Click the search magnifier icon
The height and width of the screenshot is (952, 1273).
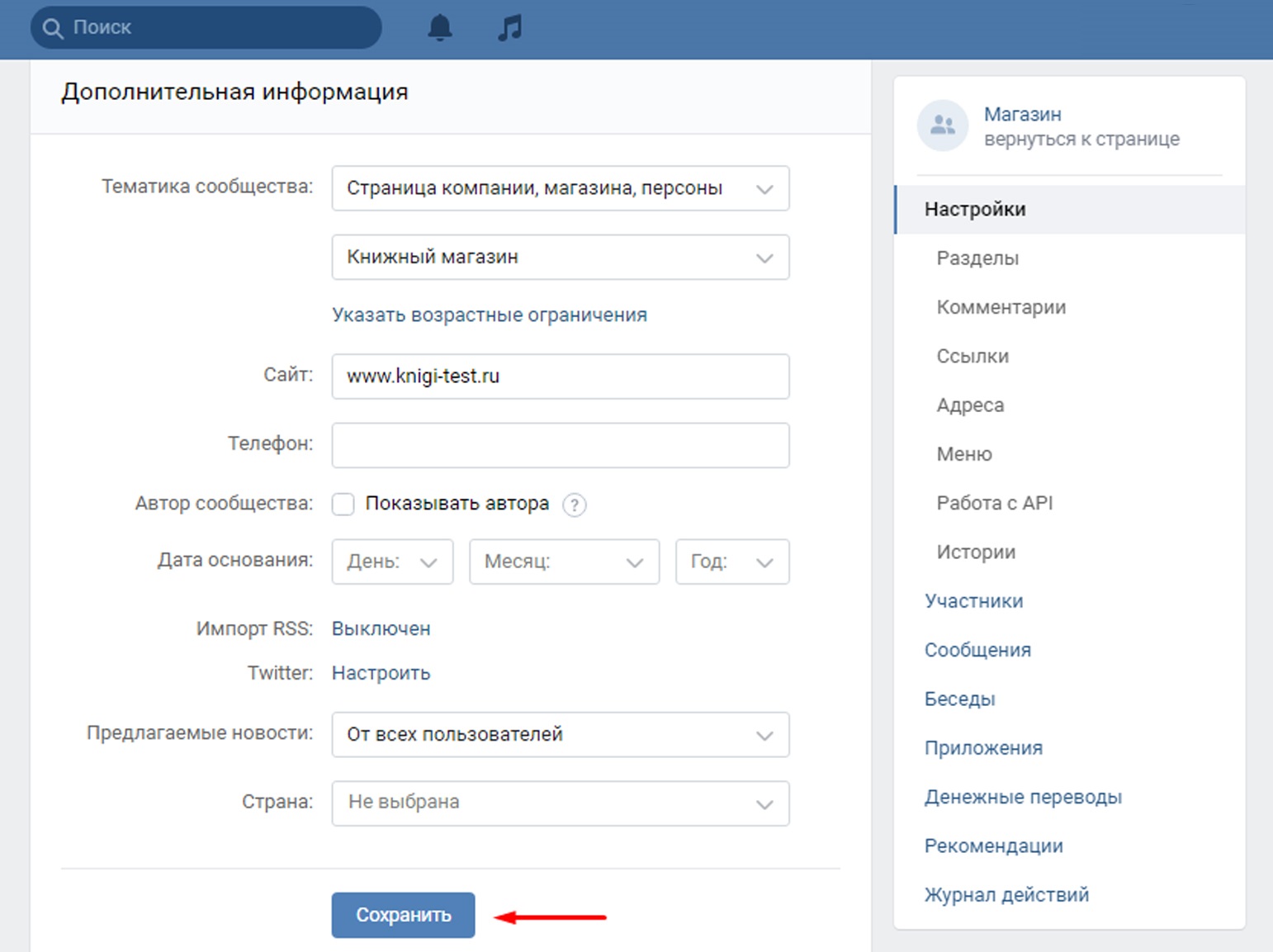pyautogui.click(x=53, y=28)
